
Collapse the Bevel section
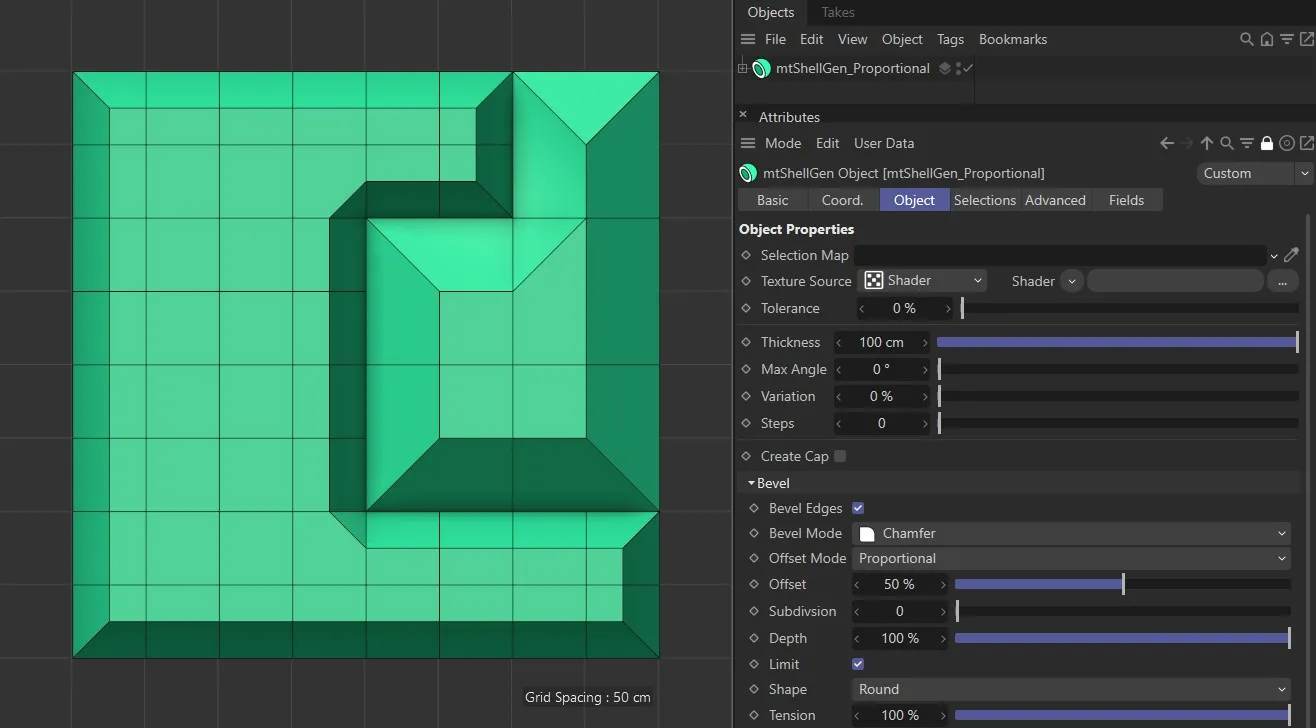click(x=752, y=483)
